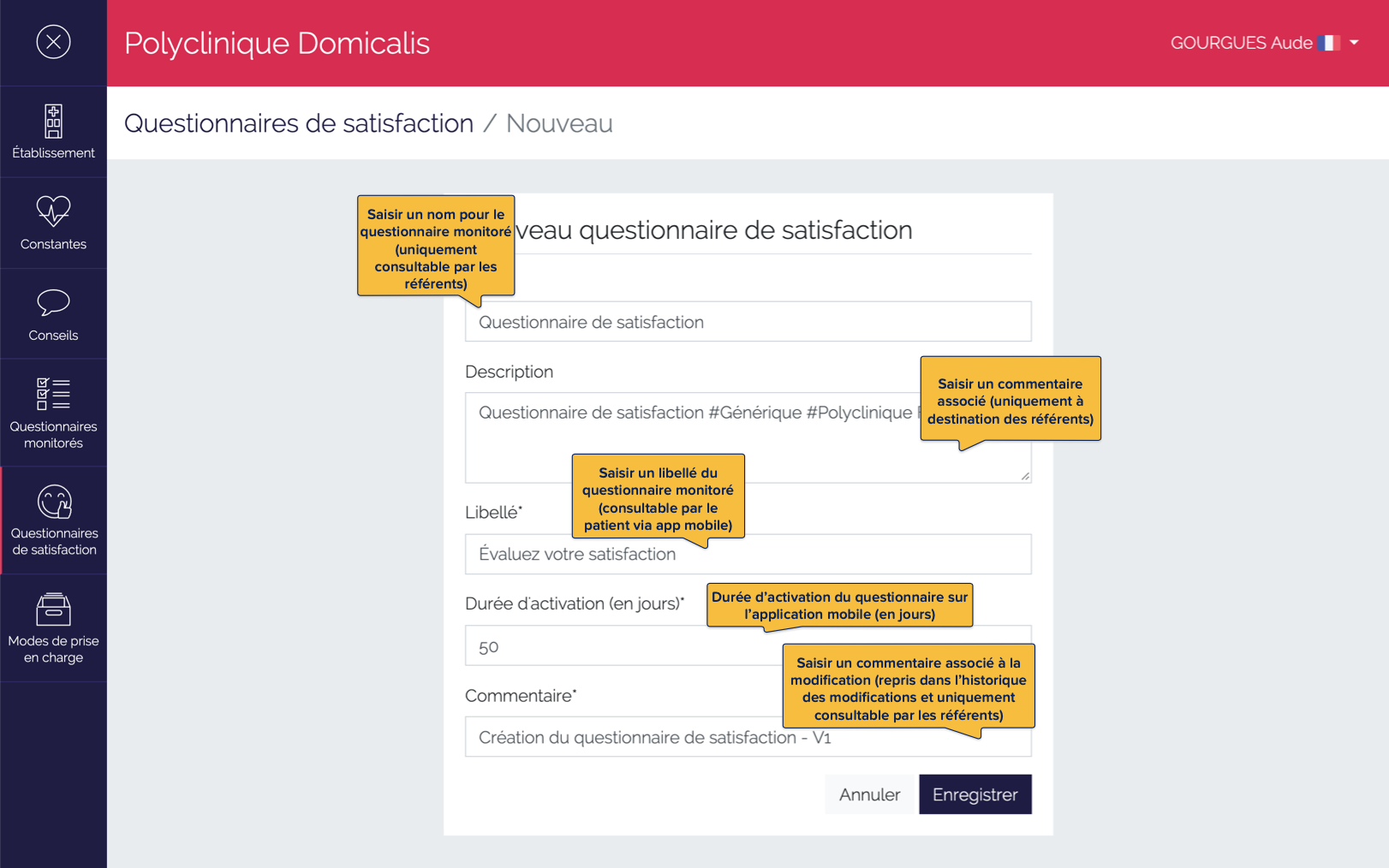The height and width of the screenshot is (868, 1389).
Task: Select the Questionnaires de satisfaction smiley icon
Action: click(x=53, y=501)
